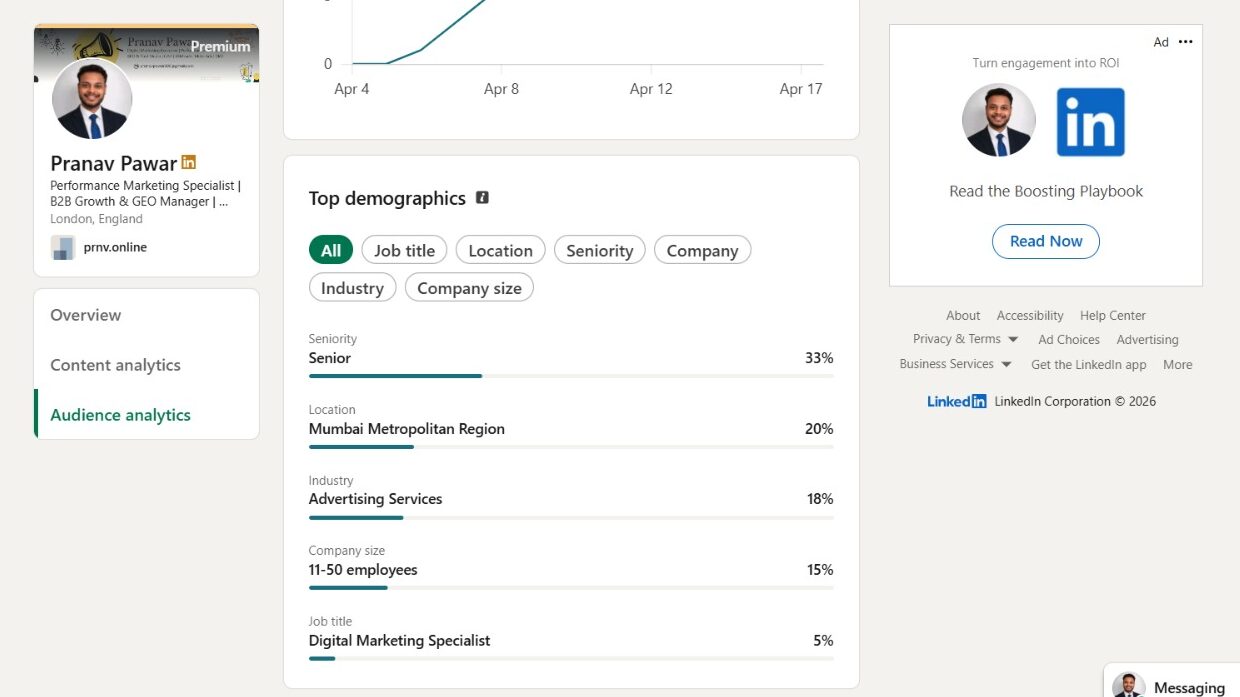Open the prnv.online company logo
The image size is (1240, 697).
point(63,247)
